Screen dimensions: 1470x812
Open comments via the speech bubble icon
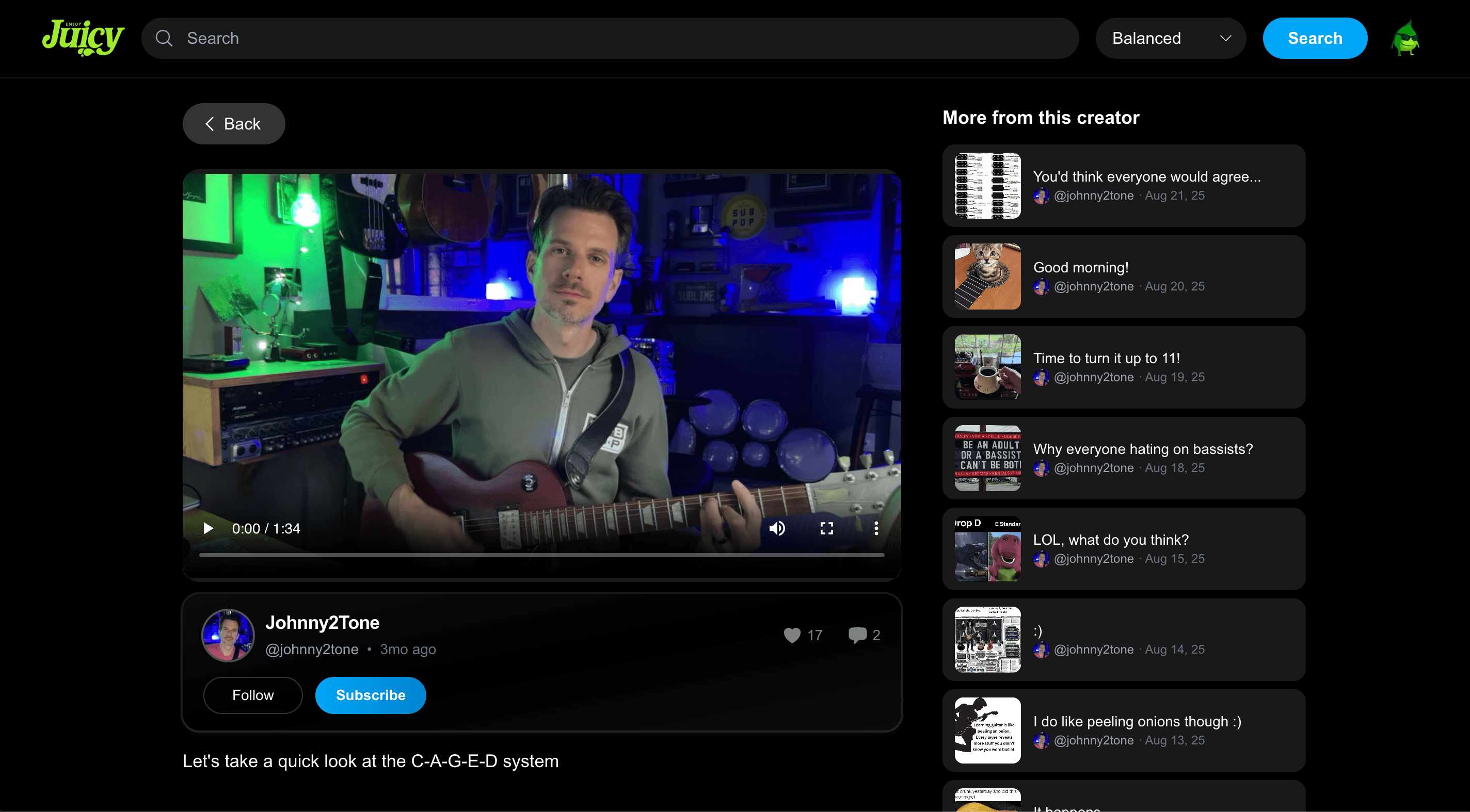coord(858,635)
